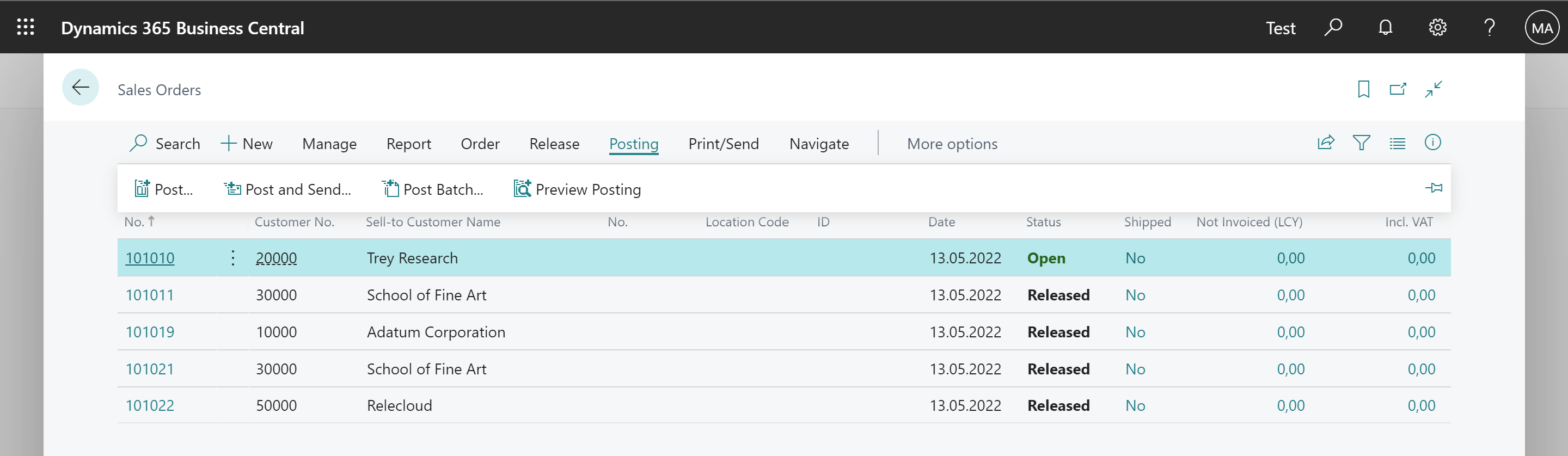Viewport: 1568px width, 456px height.
Task: Open the Manage menu
Action: pos(329,144)
